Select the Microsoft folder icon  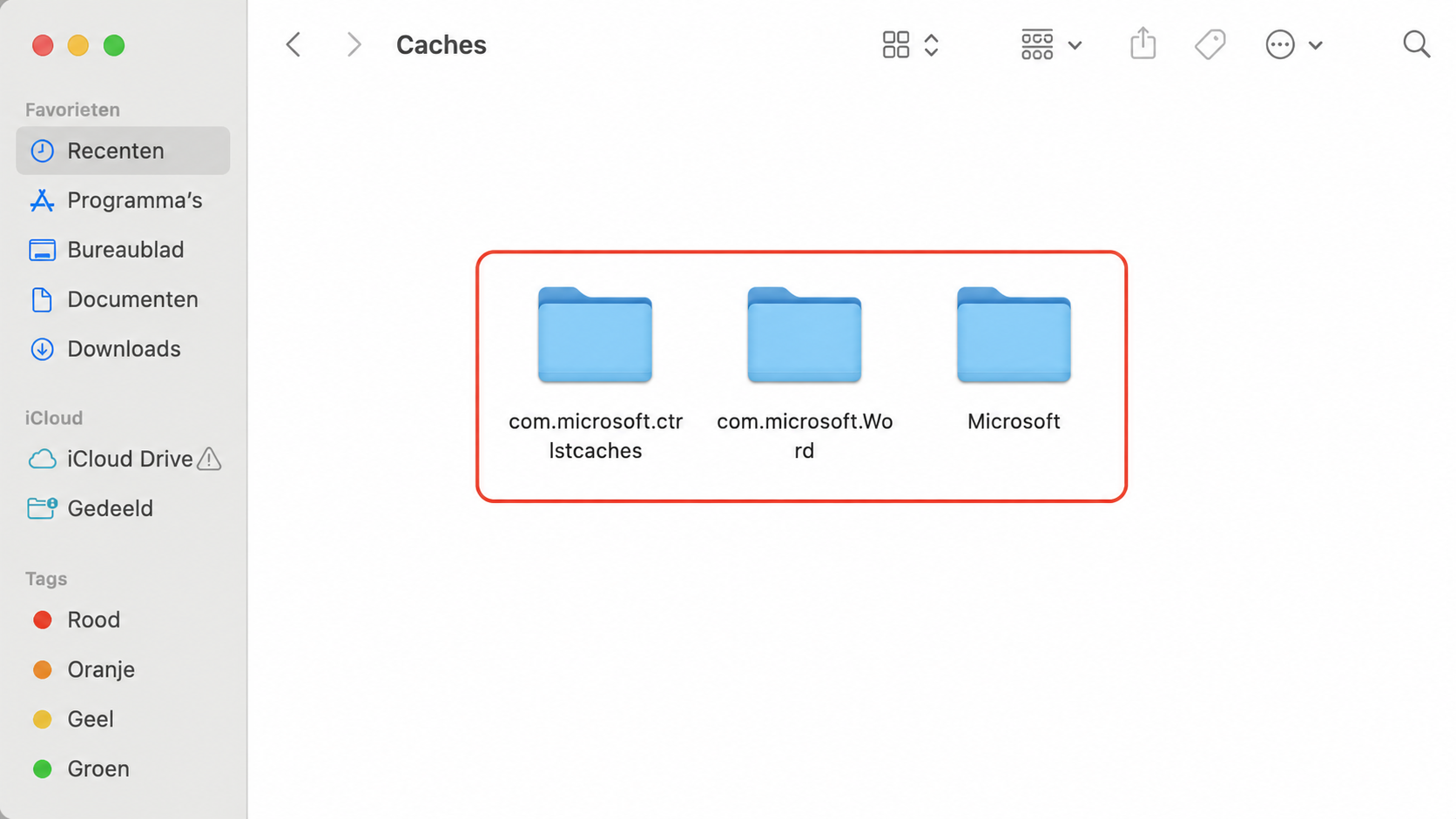(1014, 334)
